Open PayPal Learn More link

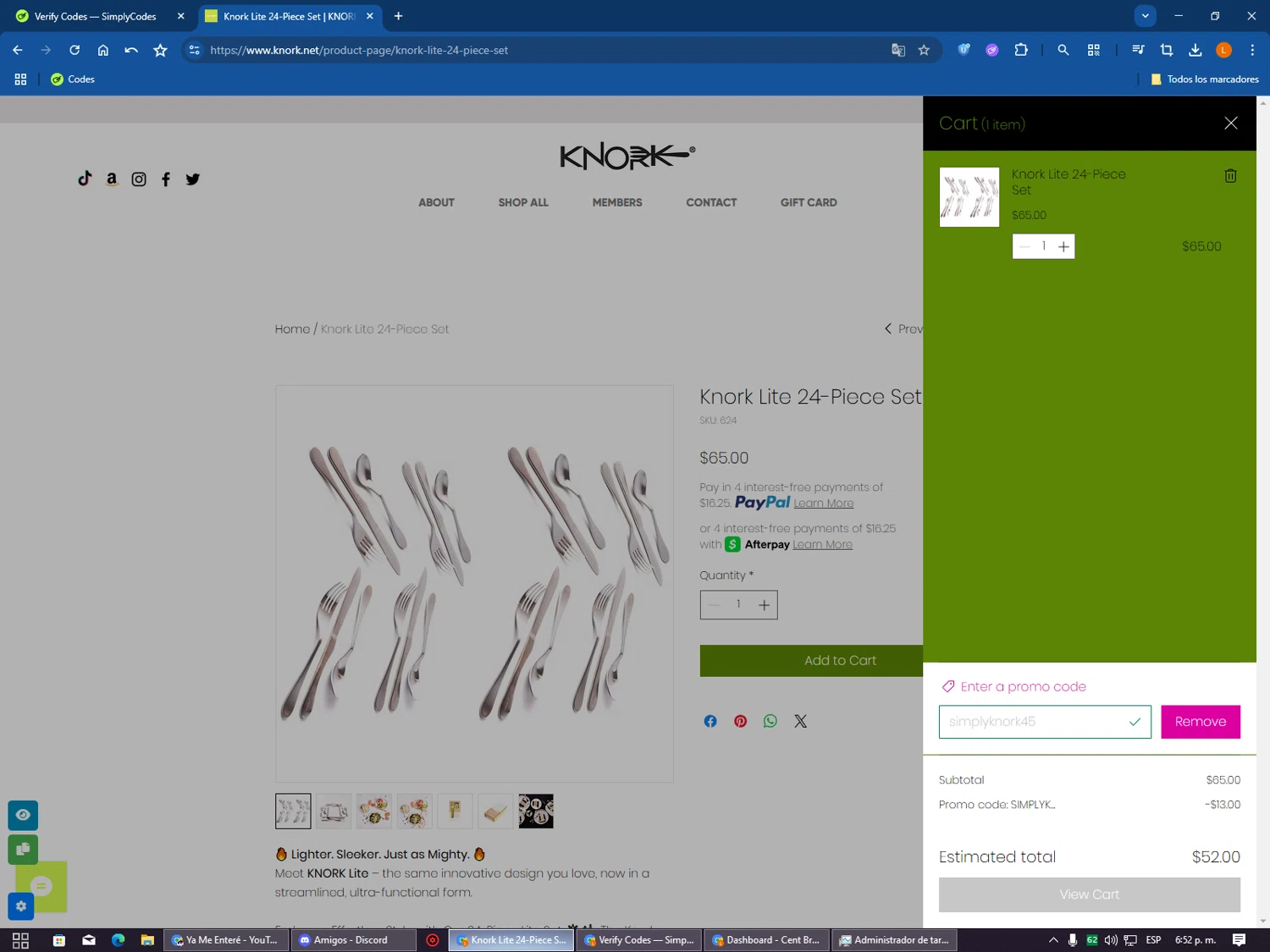(x=823, y=504)
